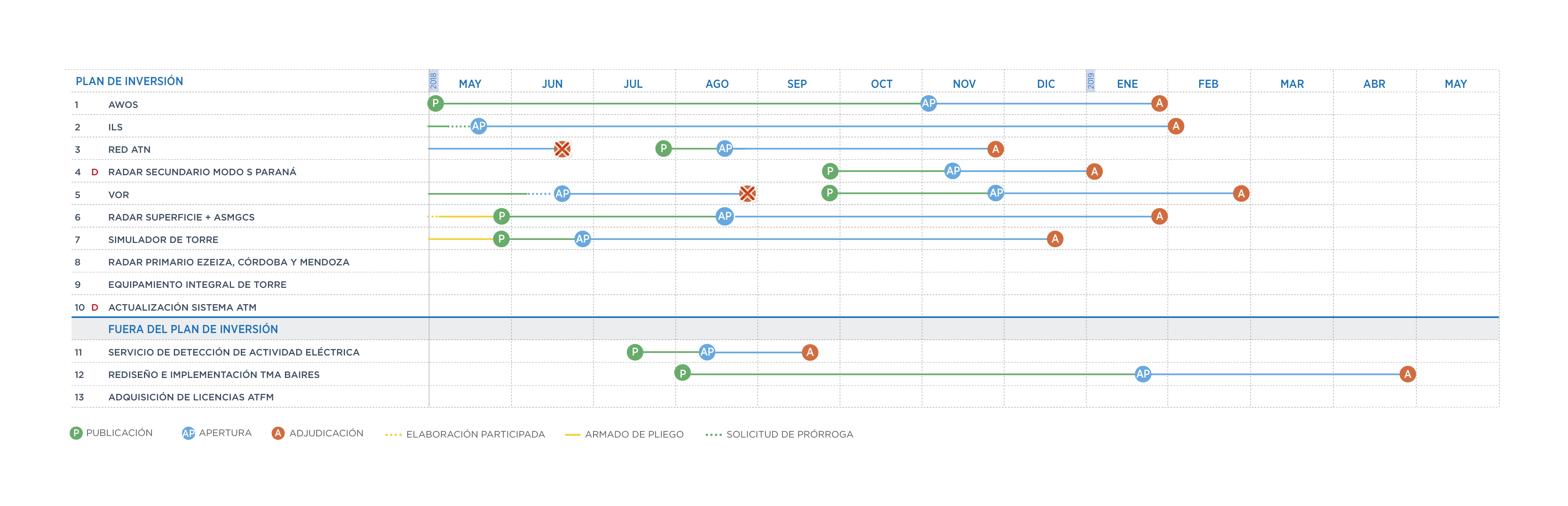Select the ILS apertura AP marker
The height and width of the screenshot is (506, 1568).
point(479,126)
